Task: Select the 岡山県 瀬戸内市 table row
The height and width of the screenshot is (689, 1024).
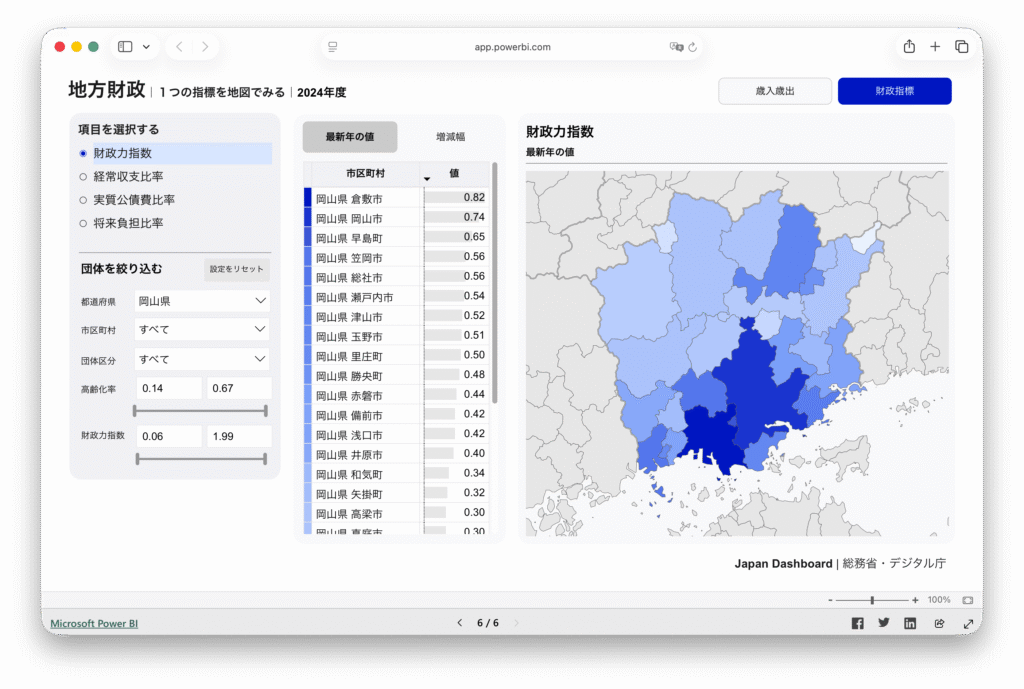Action: click(x=396, y=296)
